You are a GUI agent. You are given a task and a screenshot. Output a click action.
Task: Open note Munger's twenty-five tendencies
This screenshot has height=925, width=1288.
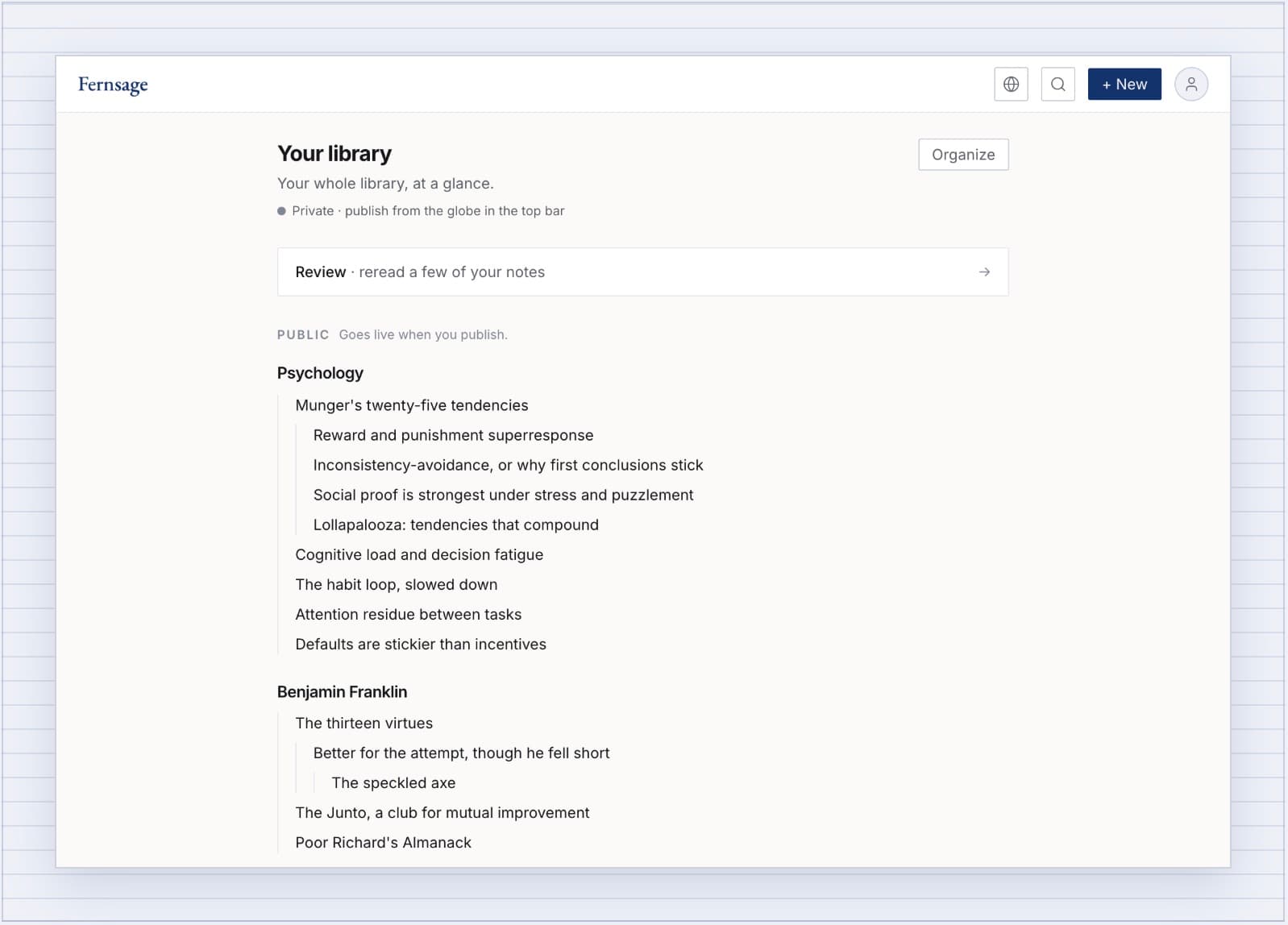[x=412, y=405]
